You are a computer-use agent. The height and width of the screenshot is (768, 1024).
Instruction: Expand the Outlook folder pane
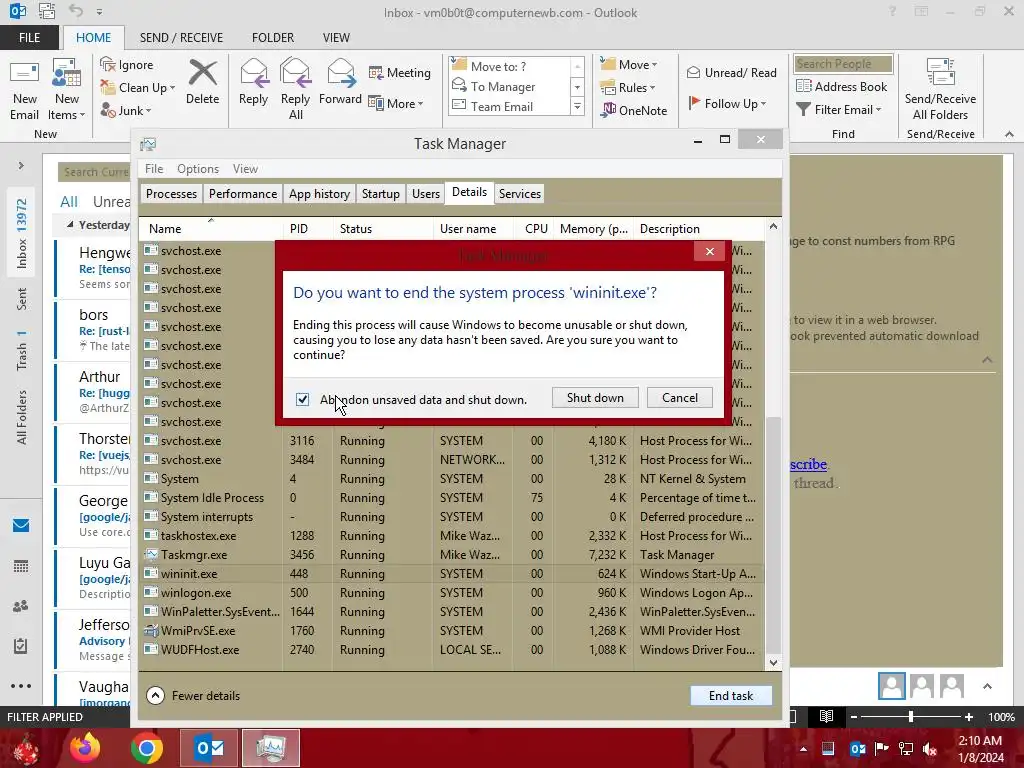click(x=21, y=166)
